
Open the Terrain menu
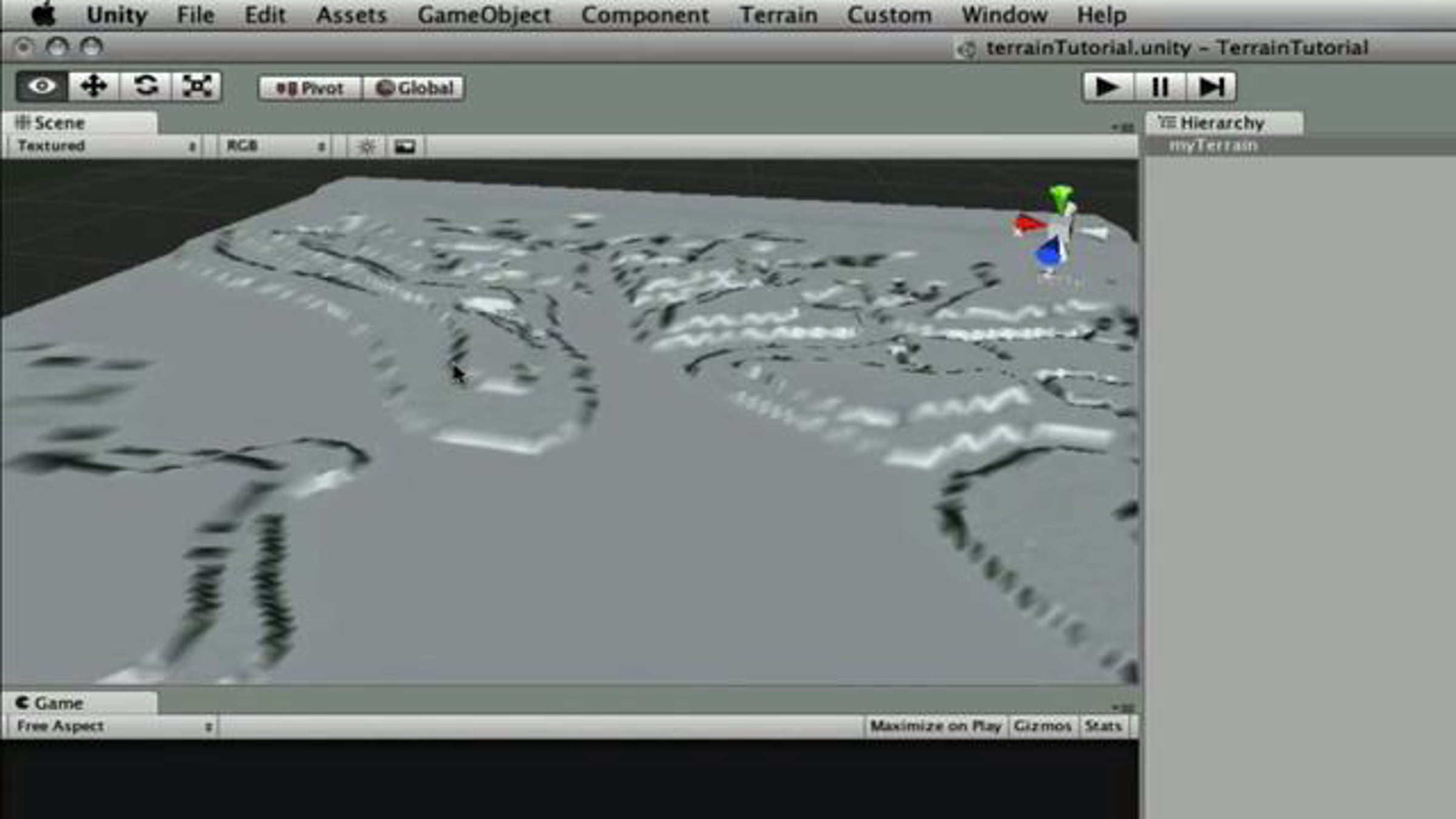(x=778, y=15)
